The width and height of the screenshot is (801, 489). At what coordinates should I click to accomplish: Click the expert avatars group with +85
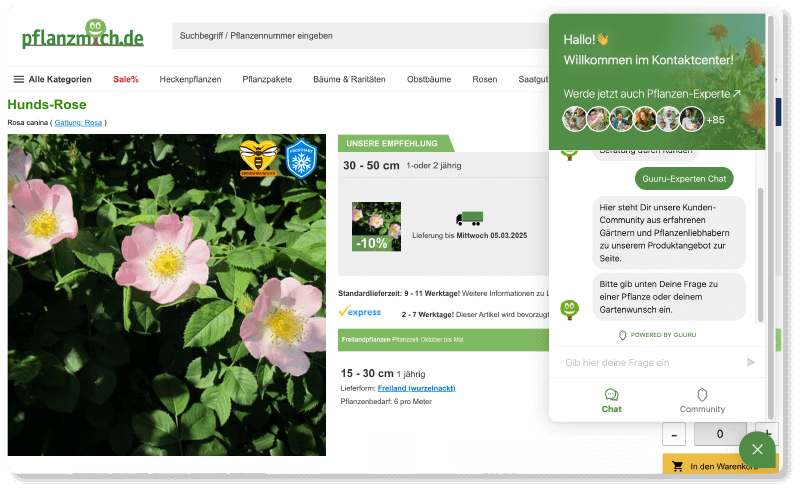coord(644,120)
